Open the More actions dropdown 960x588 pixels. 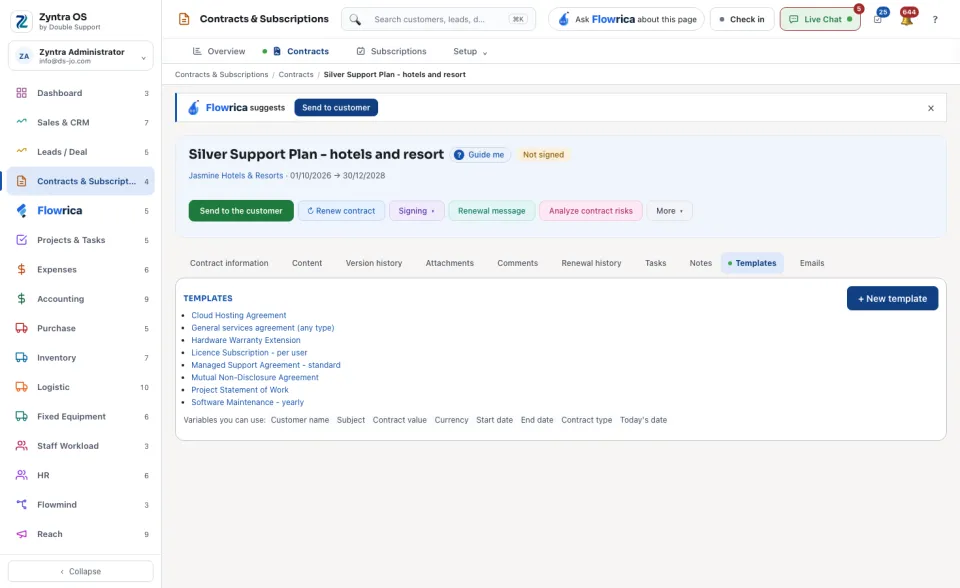(x=669, y=211)
